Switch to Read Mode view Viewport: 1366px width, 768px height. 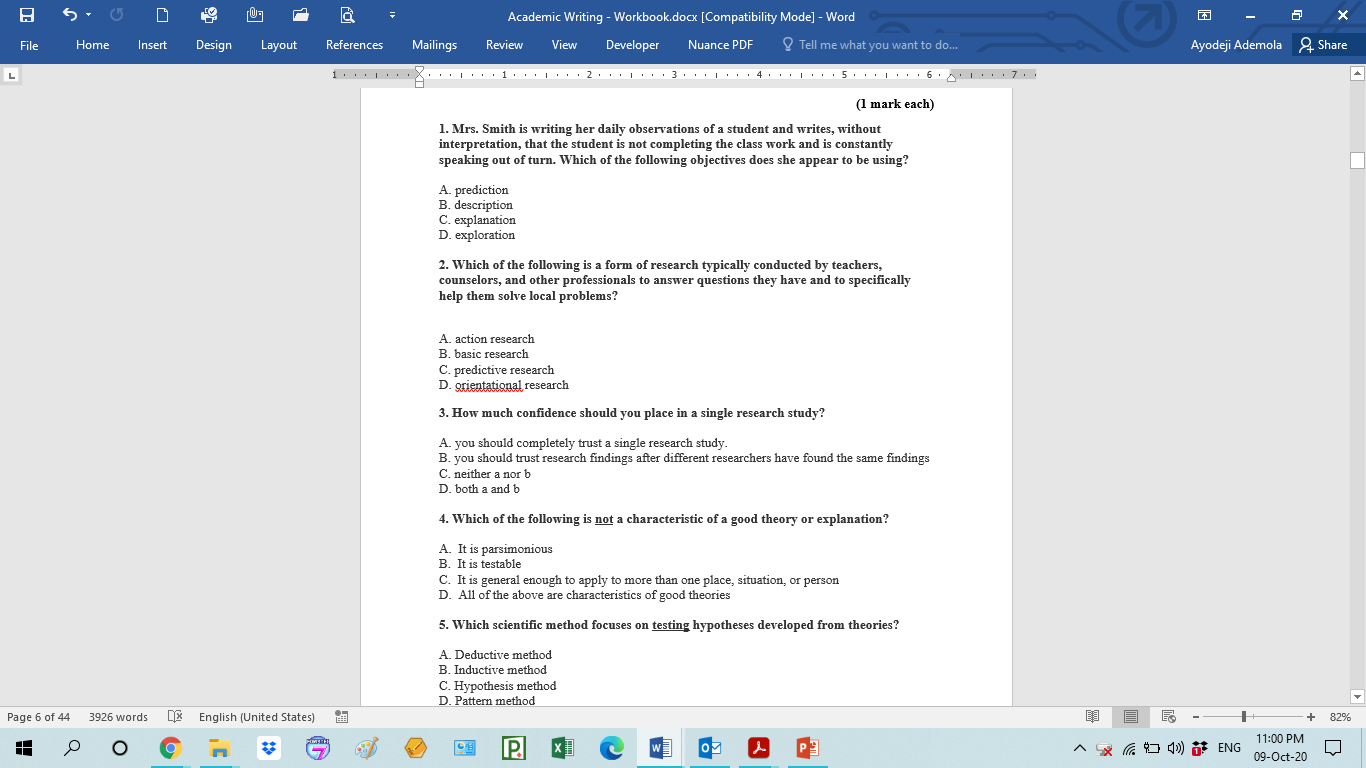click(x=1093, y=716)
